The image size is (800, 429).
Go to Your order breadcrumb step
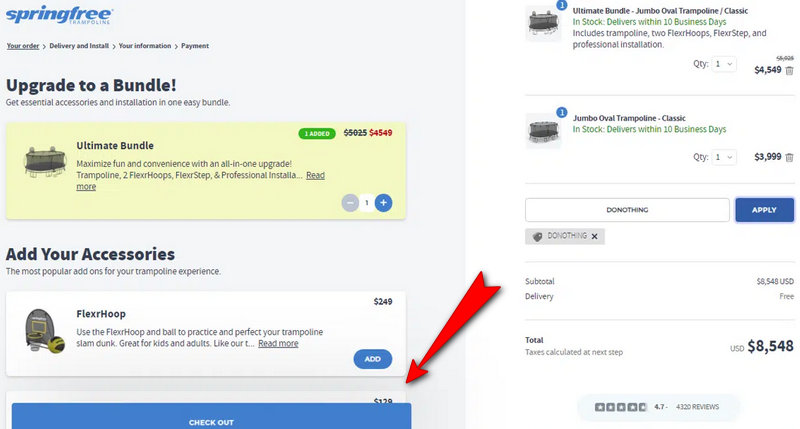pos(23,46)
